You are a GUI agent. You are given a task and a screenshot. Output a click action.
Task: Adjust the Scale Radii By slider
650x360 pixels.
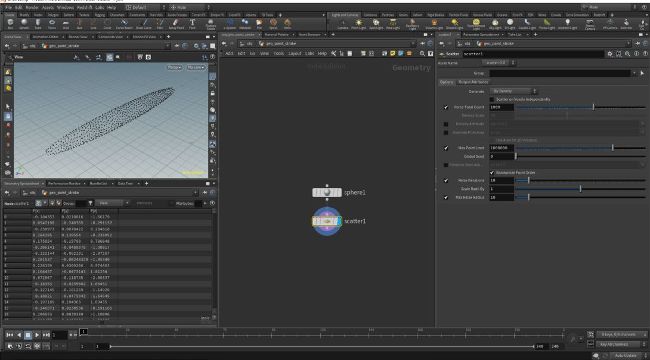[580, 189]
